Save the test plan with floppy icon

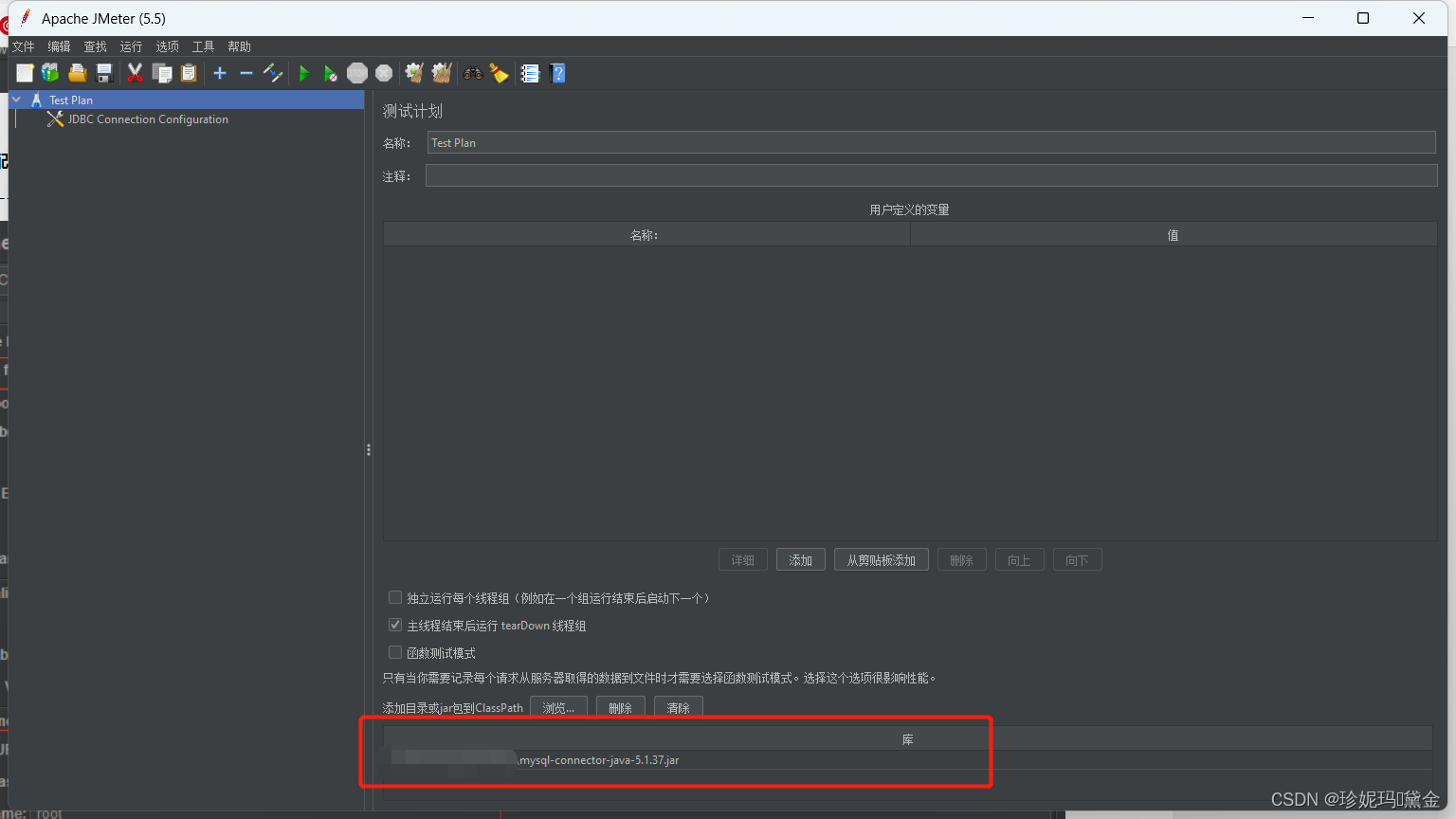click(104, 73)
